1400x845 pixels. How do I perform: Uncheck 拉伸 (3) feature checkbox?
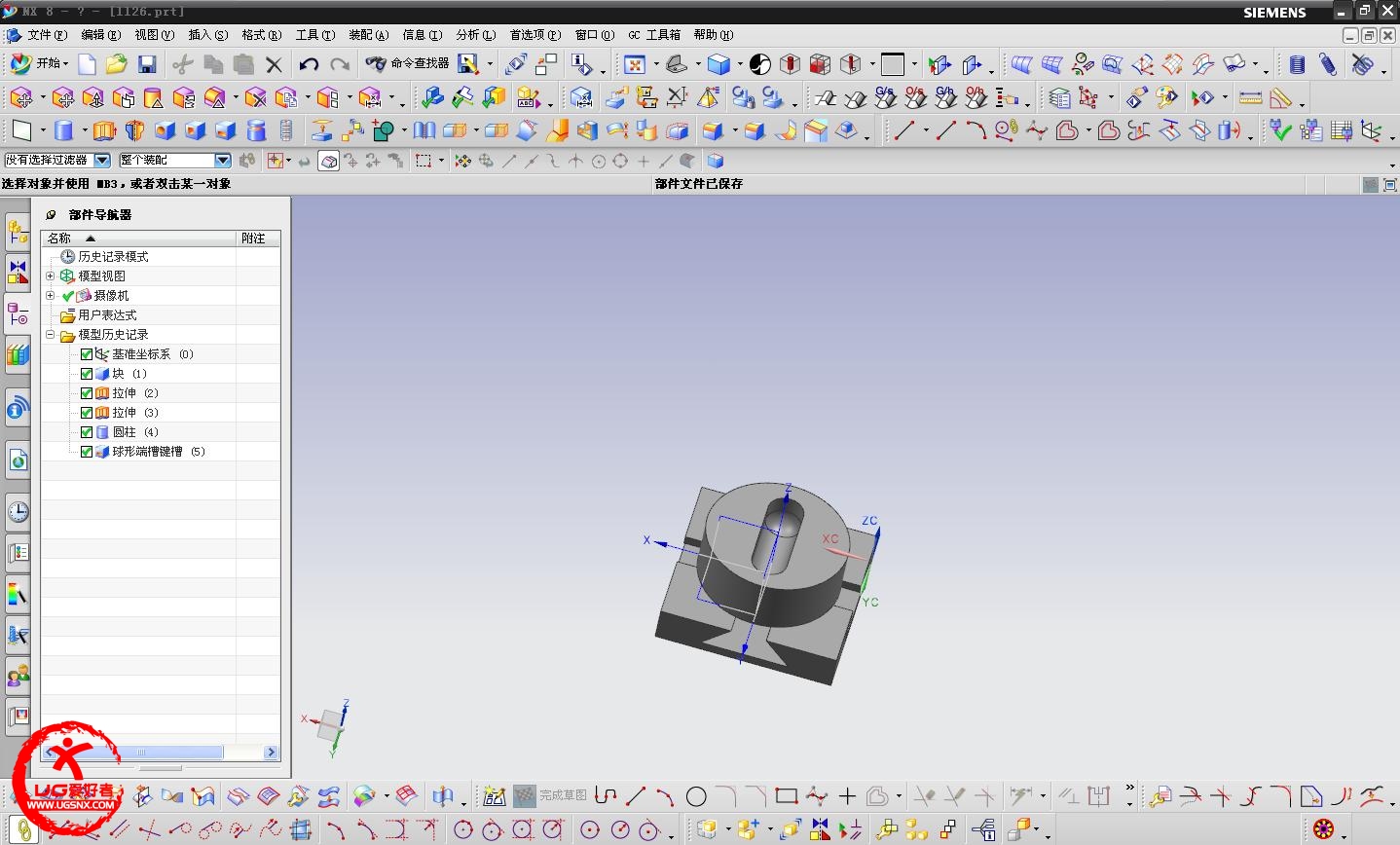pyautogui.click(x=87, y=413)
